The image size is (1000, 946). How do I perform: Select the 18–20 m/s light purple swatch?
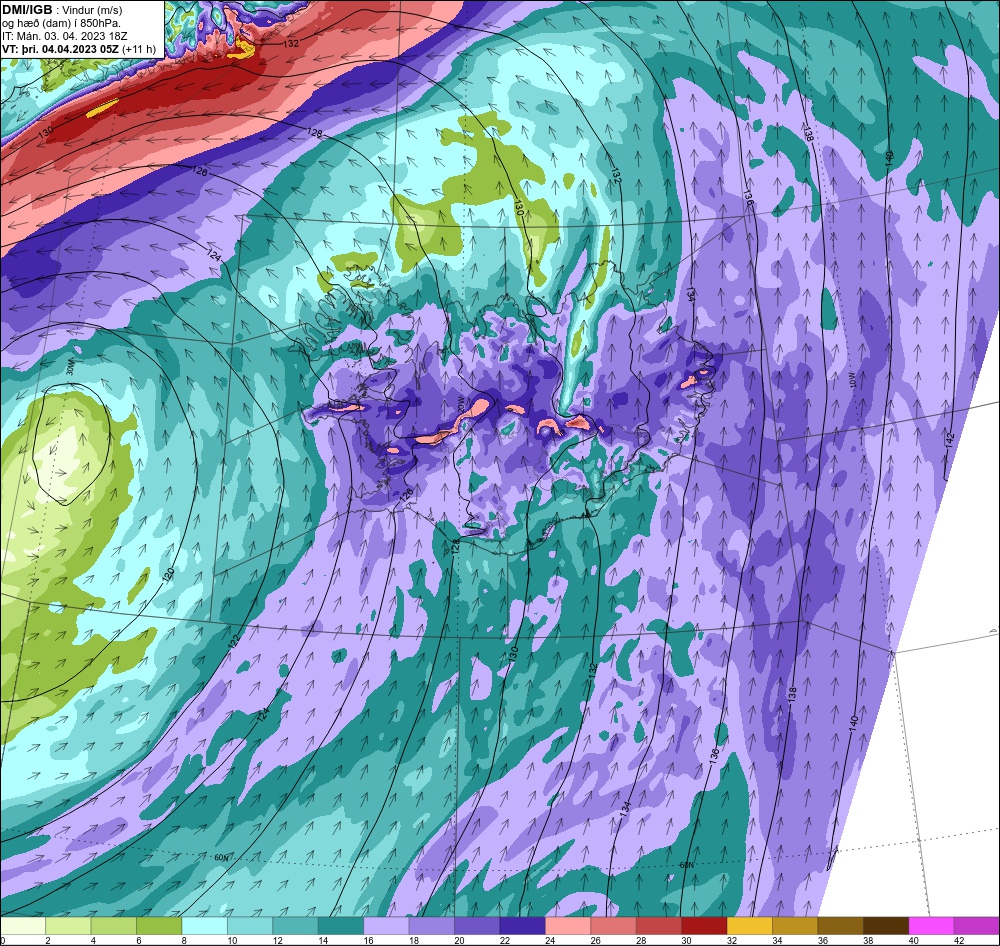432,926
